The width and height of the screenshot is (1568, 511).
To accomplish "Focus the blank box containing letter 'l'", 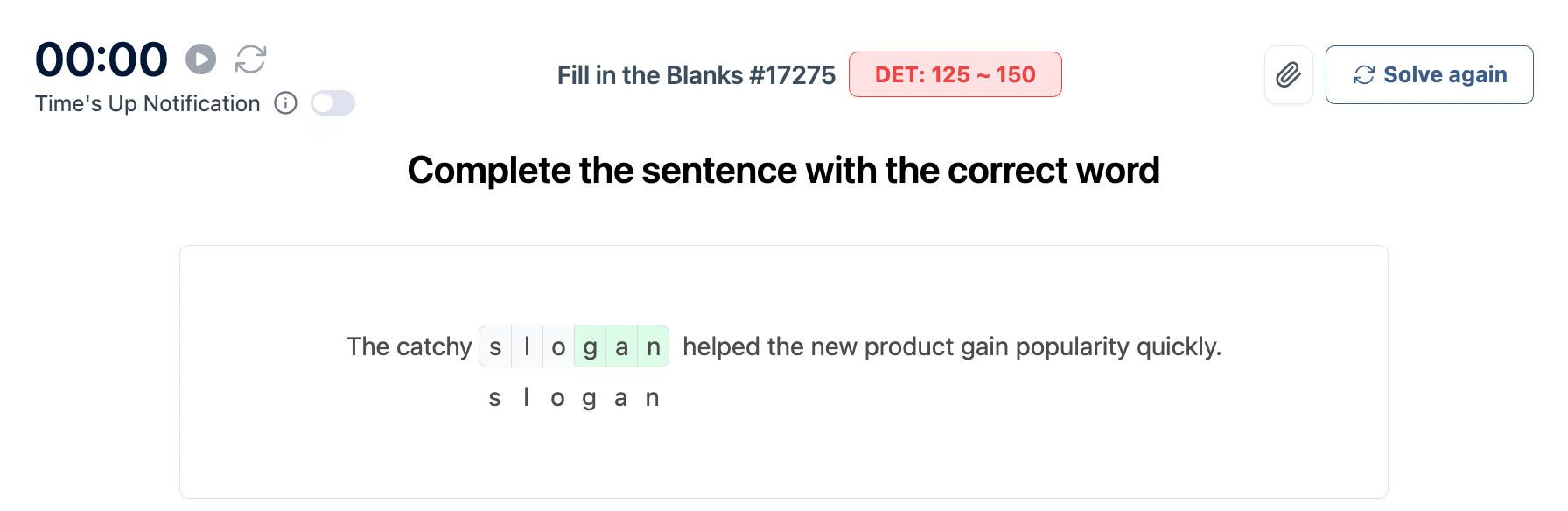I will point(527,346).
